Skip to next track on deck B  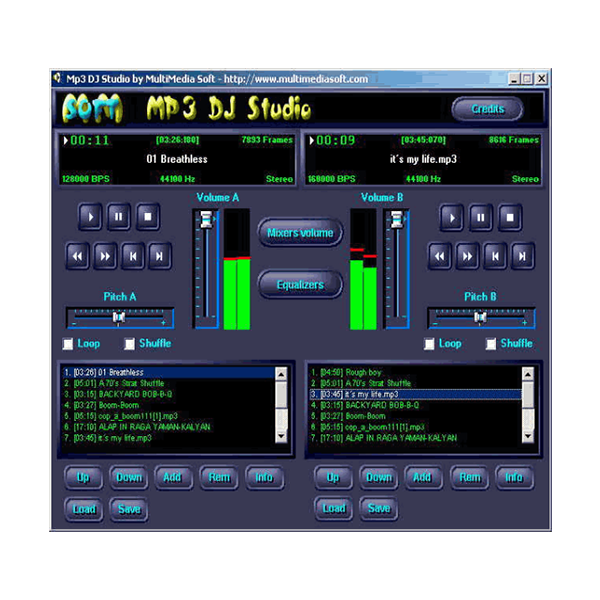pos(522,256)
